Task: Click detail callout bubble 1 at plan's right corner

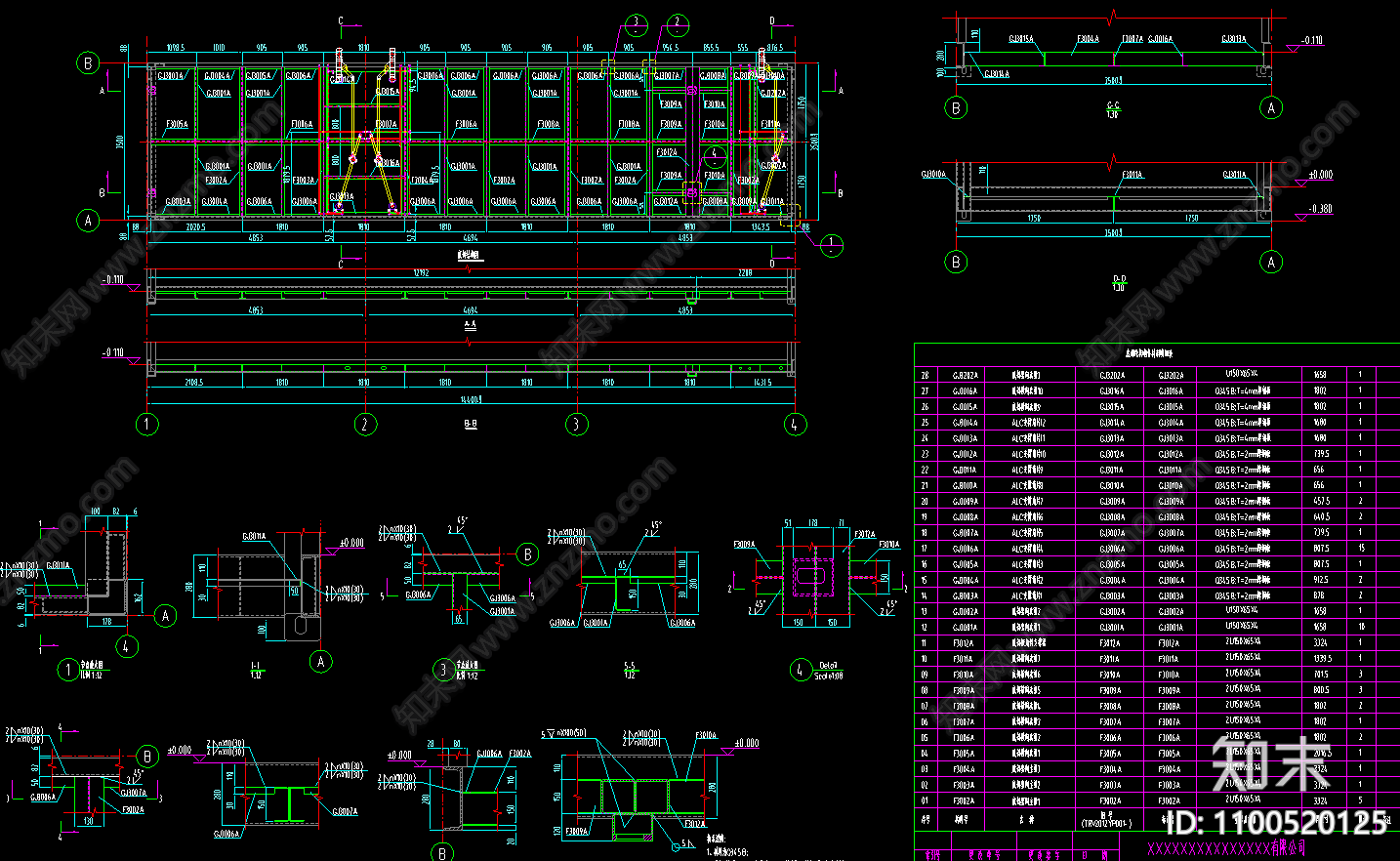Action: tap(831, 245)
